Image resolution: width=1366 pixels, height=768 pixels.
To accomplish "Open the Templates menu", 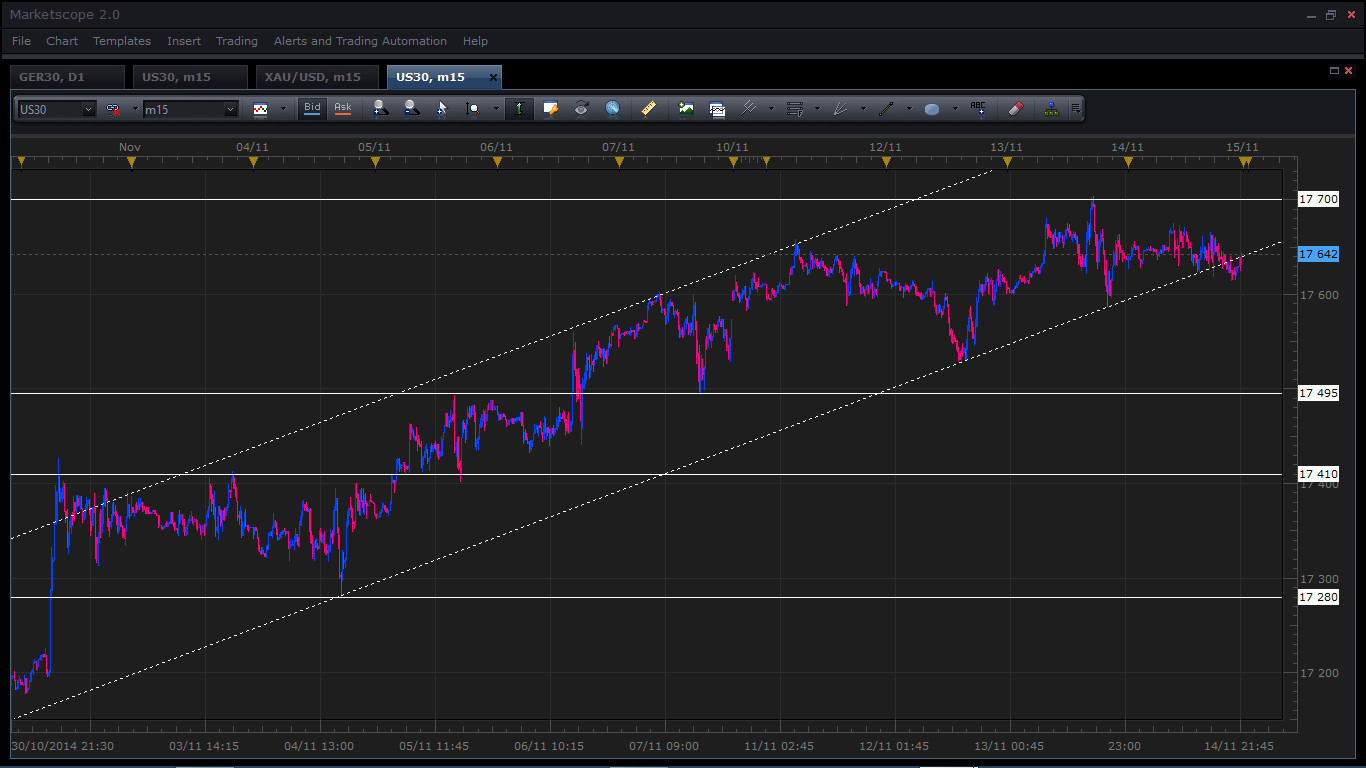I will 122,41.
